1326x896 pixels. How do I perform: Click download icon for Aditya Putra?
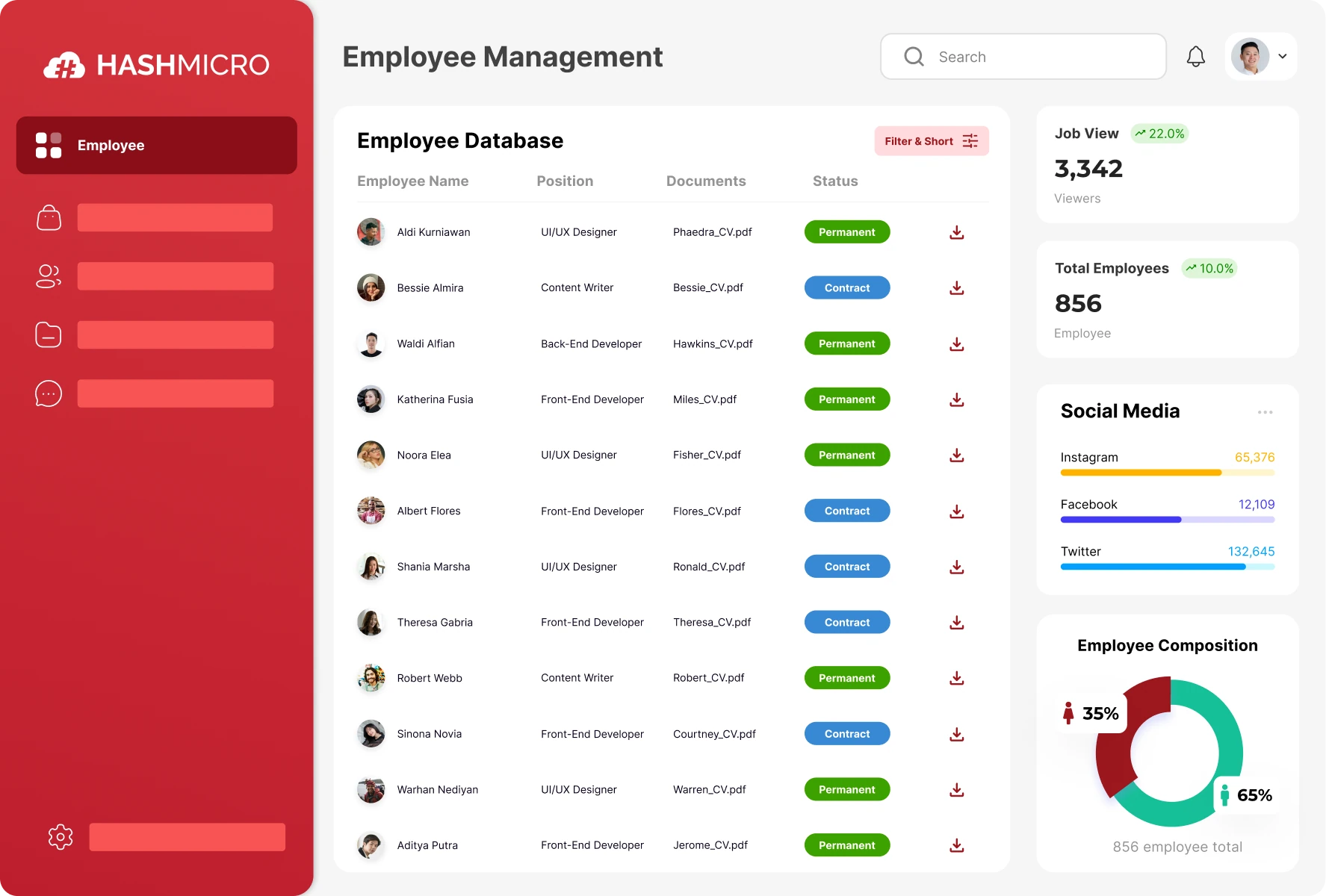pyautogui.click(x=956, y=845)
